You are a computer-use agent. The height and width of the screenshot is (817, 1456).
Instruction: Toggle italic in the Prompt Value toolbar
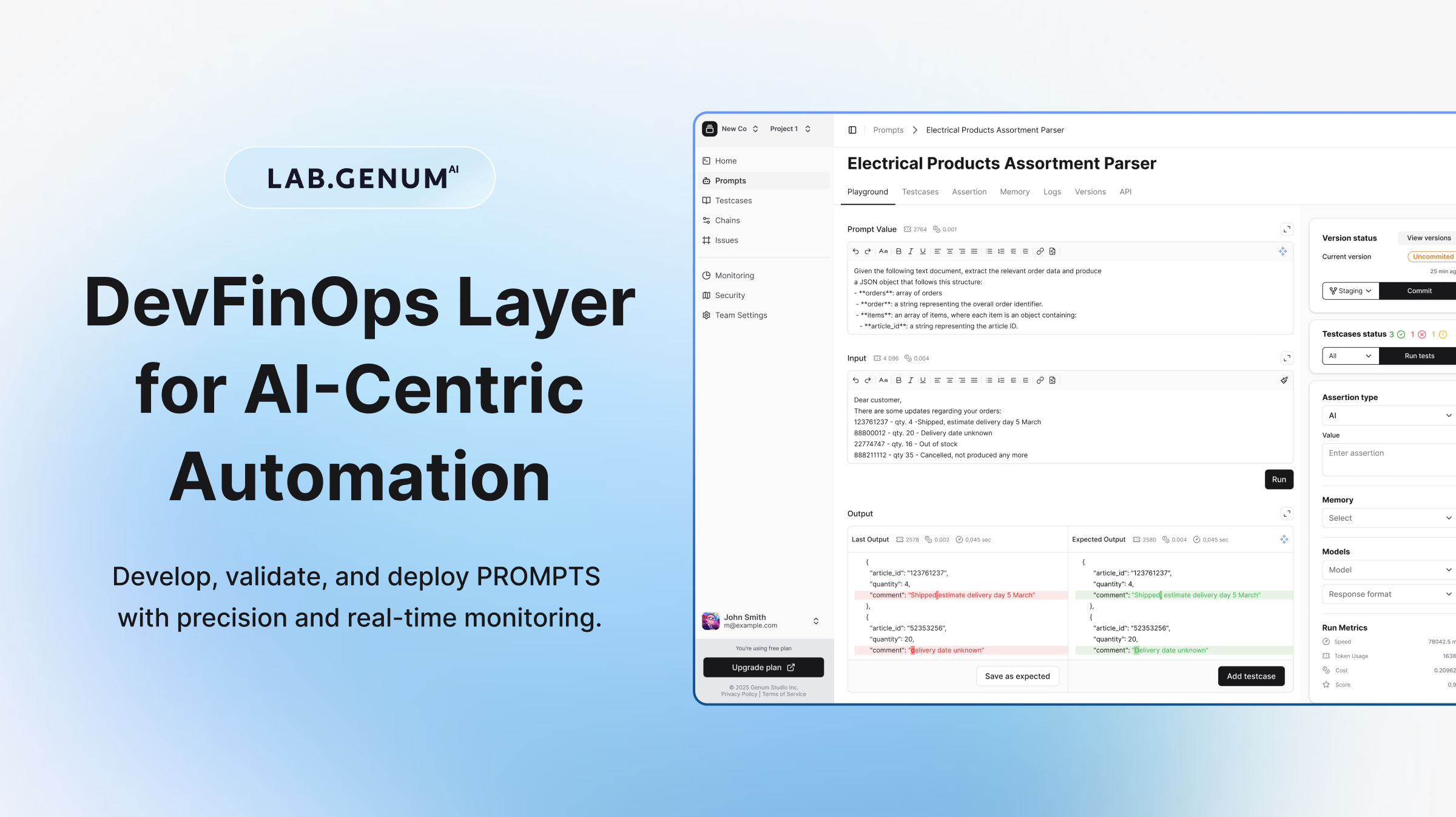(911, 251)
